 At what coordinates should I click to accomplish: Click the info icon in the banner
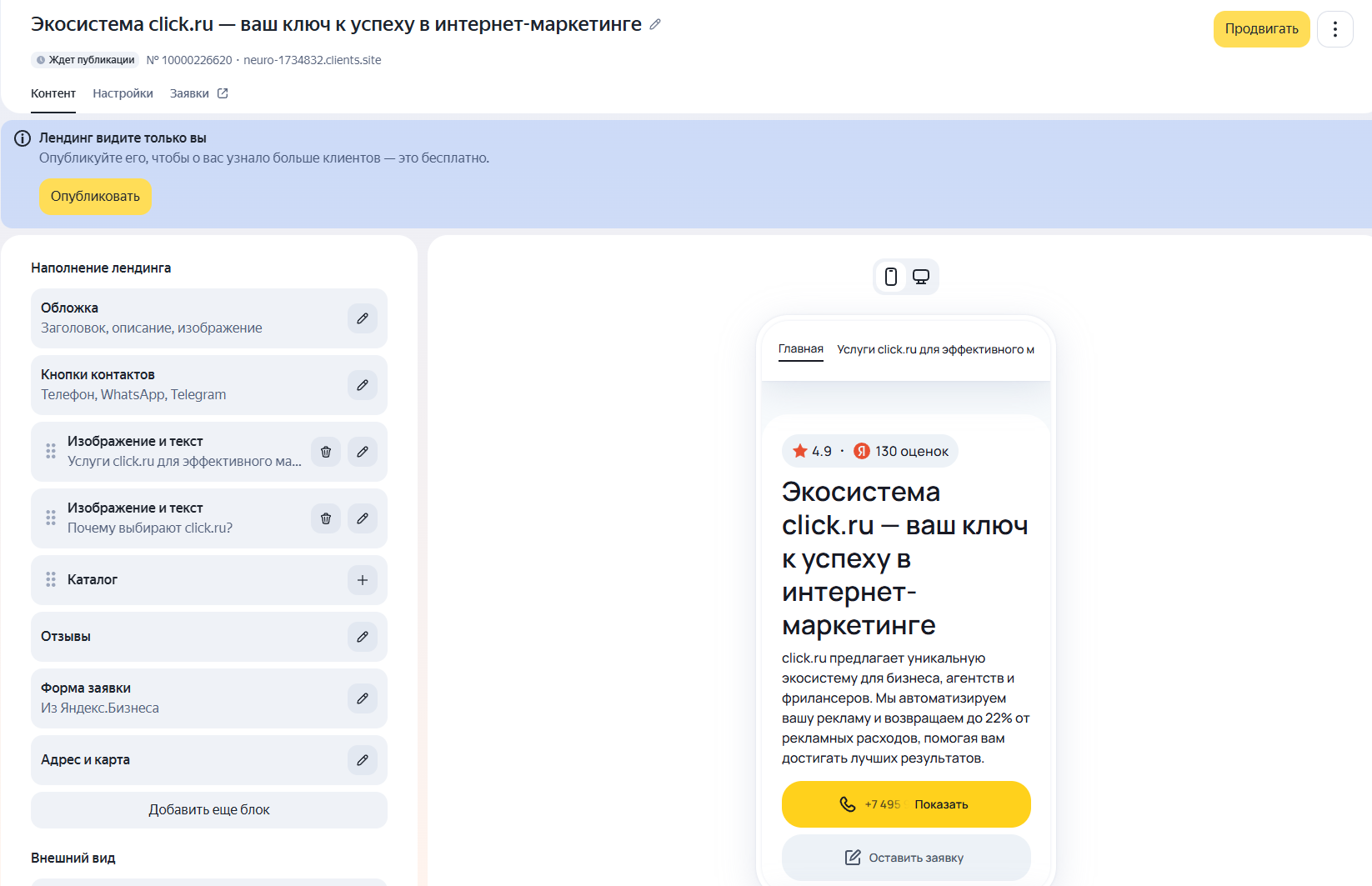[23, 138]
